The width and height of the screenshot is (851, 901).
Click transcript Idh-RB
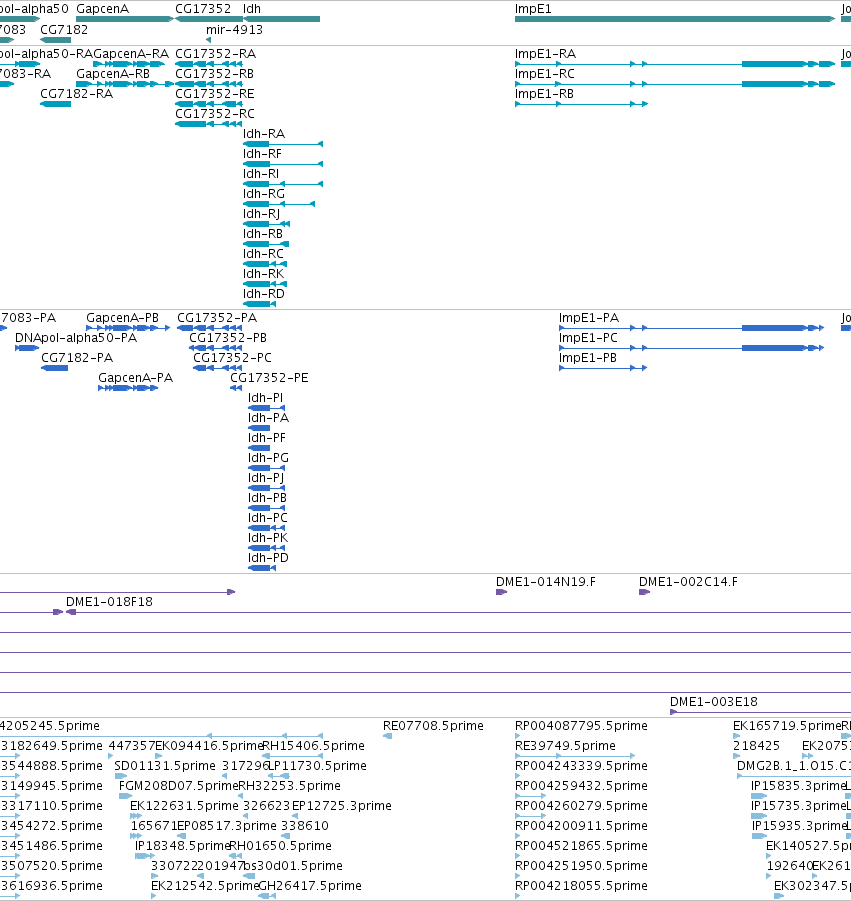[x=263, y=234]
